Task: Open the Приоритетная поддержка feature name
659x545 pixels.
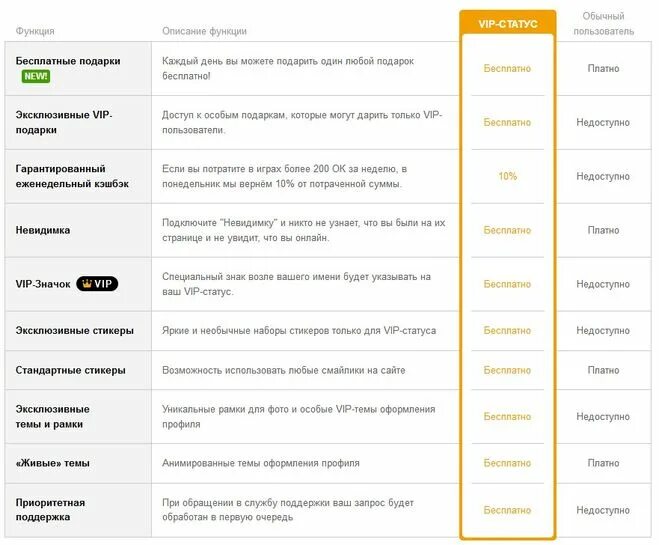Action: [x=50, y=510]
